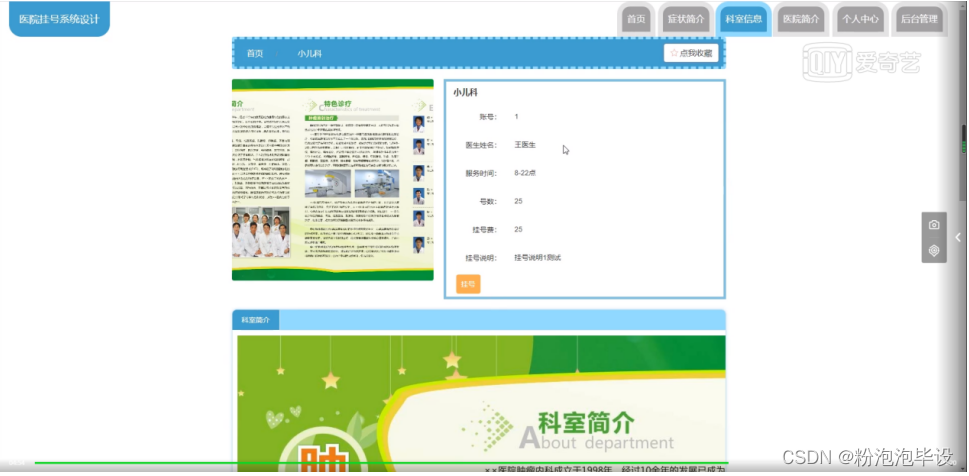Click the hexagon target icon below the camera

(x=934, y=250)
